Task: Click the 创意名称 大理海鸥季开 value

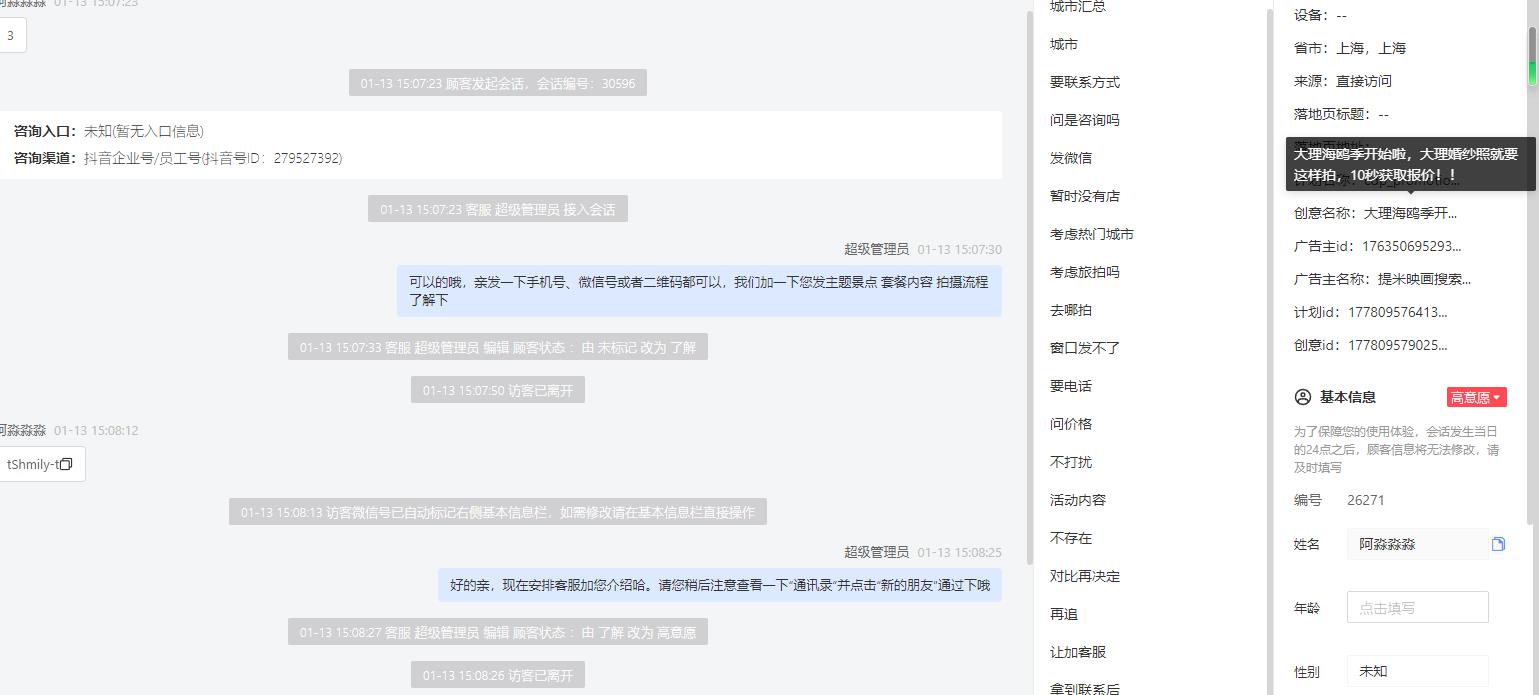Action: click(1410, 213)
